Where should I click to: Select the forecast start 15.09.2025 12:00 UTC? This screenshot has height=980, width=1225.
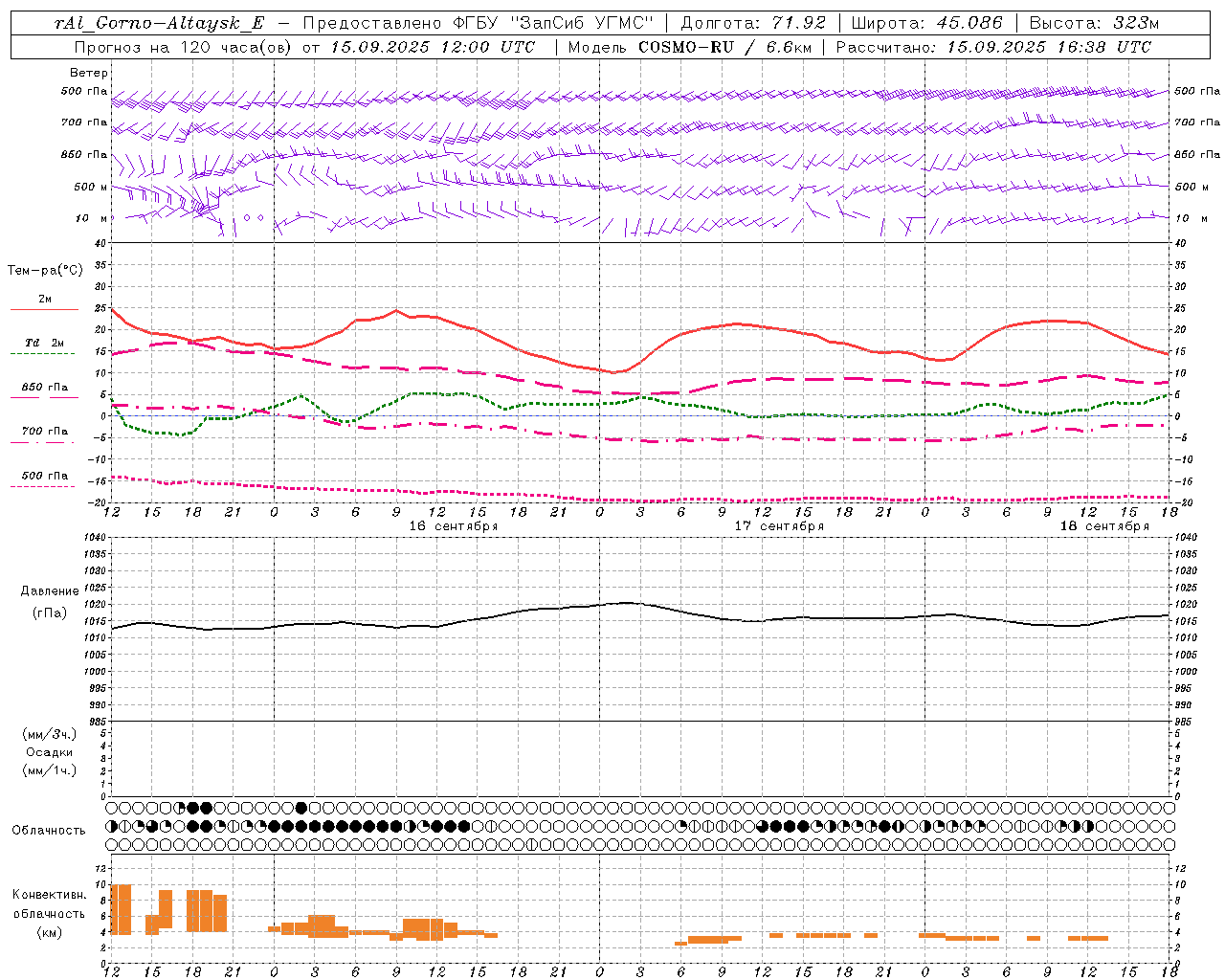(x=434, y=46)
